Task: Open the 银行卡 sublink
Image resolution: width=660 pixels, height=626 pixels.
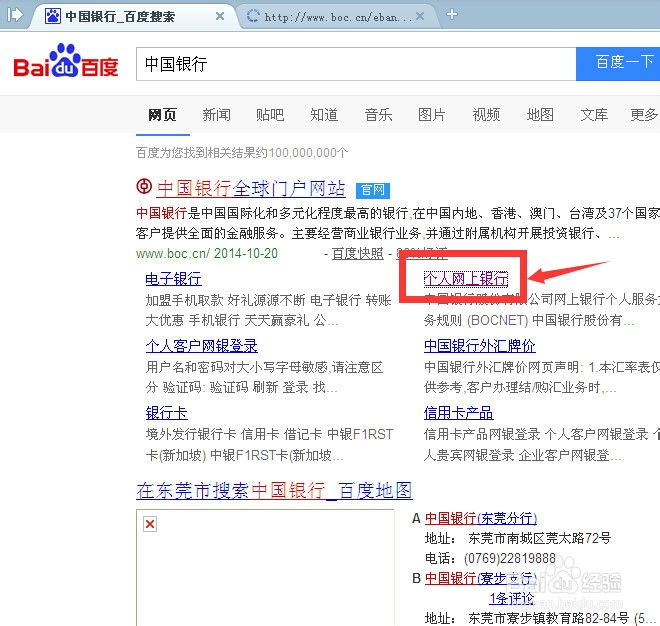Action: point(167,413)
